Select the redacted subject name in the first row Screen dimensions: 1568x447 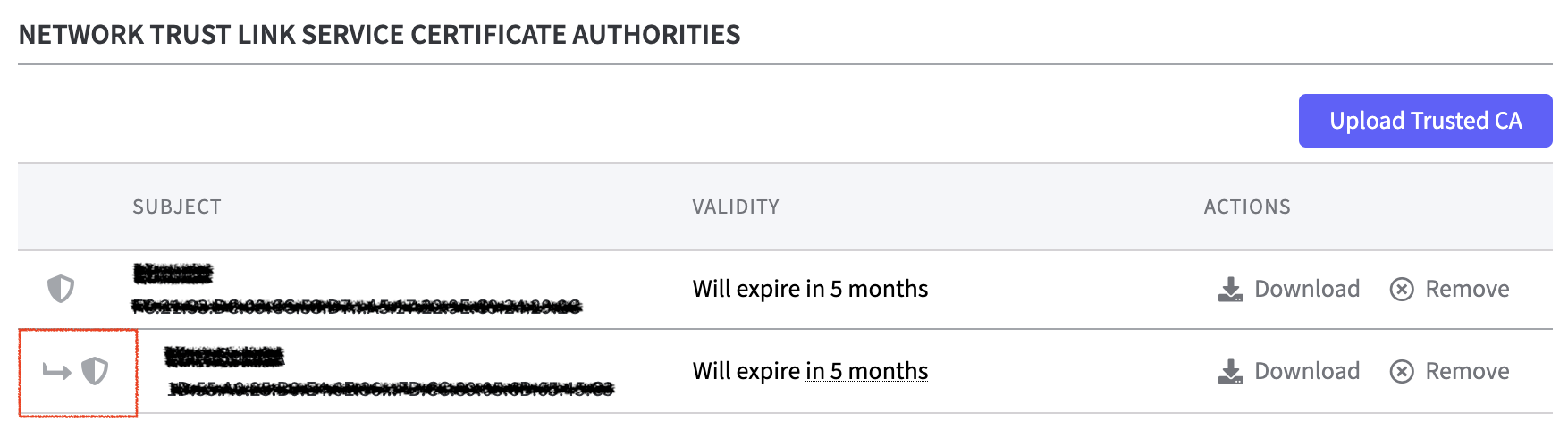(173, 273)
